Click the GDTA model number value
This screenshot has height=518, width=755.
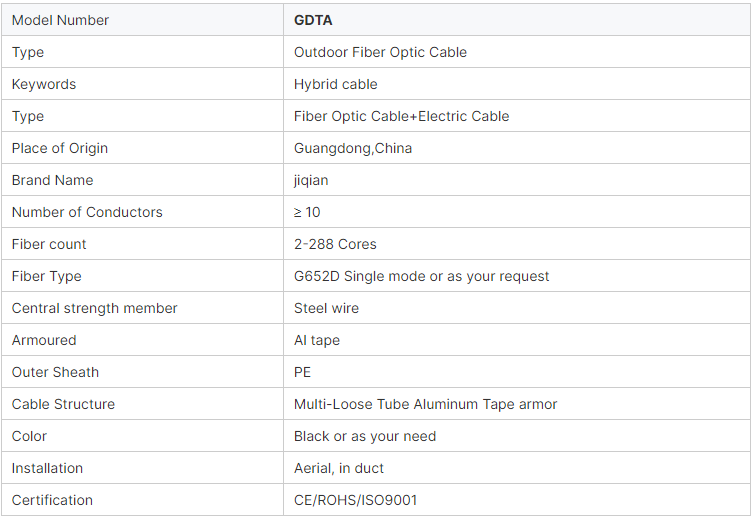tap(313, 20)
